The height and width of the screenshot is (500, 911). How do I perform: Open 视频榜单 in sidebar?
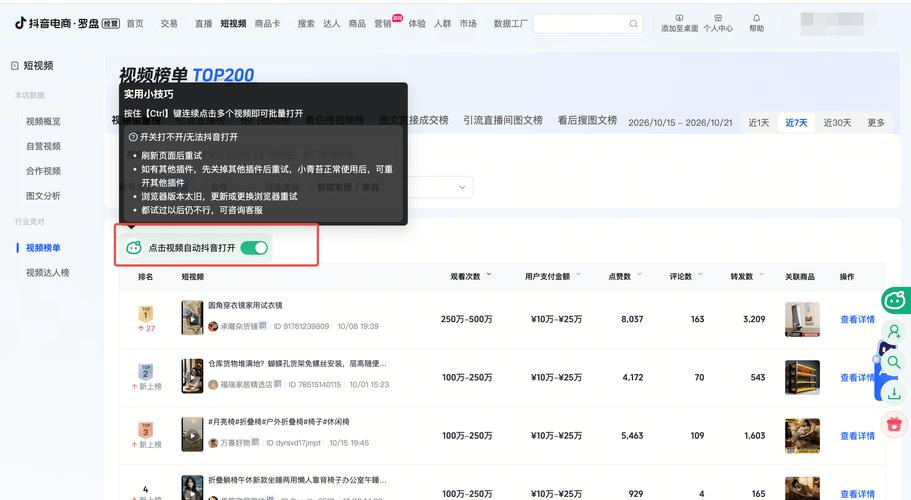(43, 248)
